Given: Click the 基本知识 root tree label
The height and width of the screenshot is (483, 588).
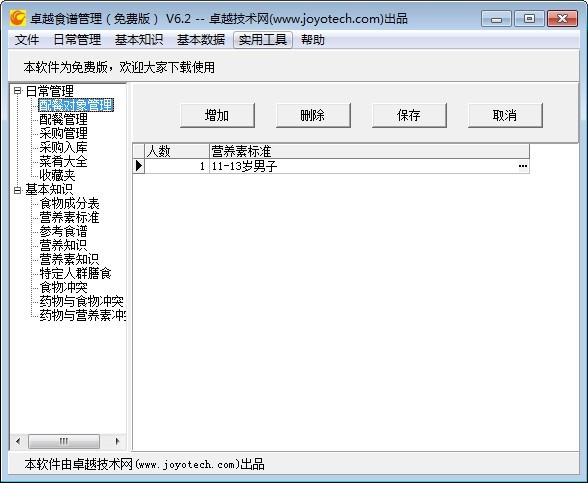Looking at the screenshot, I should 50,190.
